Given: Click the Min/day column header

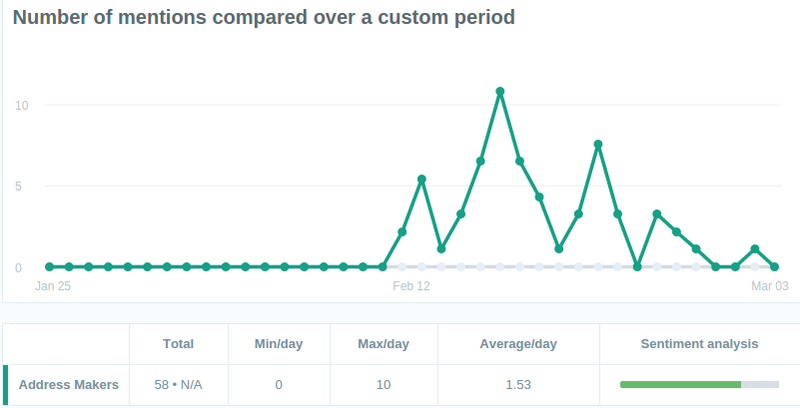Looking at the screenshot, I should click(x=278, y=344).
